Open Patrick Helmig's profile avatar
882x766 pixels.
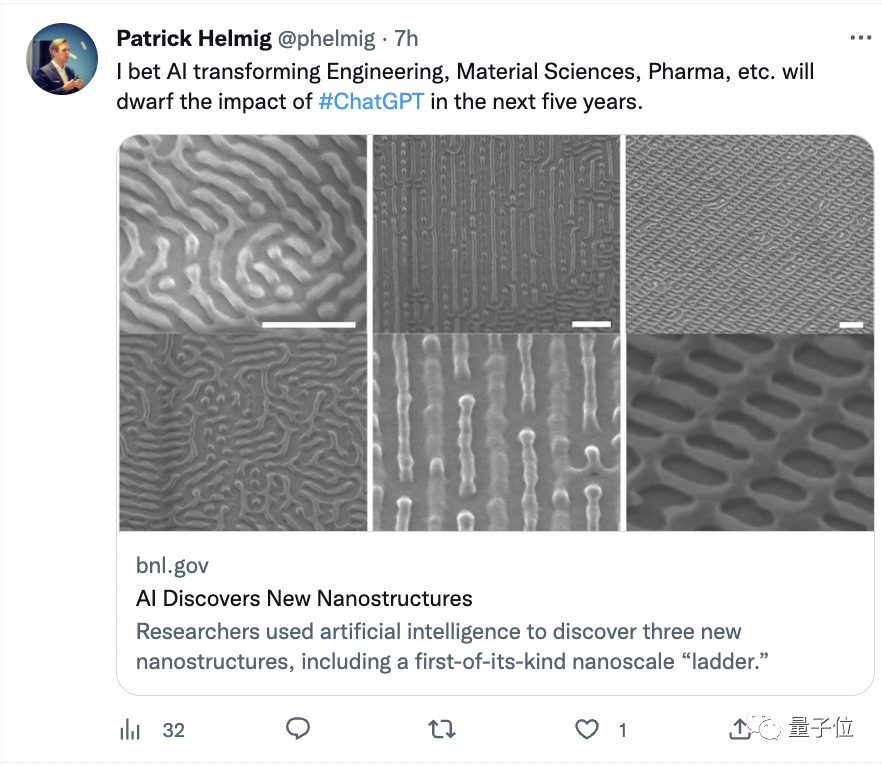(62, 59)
